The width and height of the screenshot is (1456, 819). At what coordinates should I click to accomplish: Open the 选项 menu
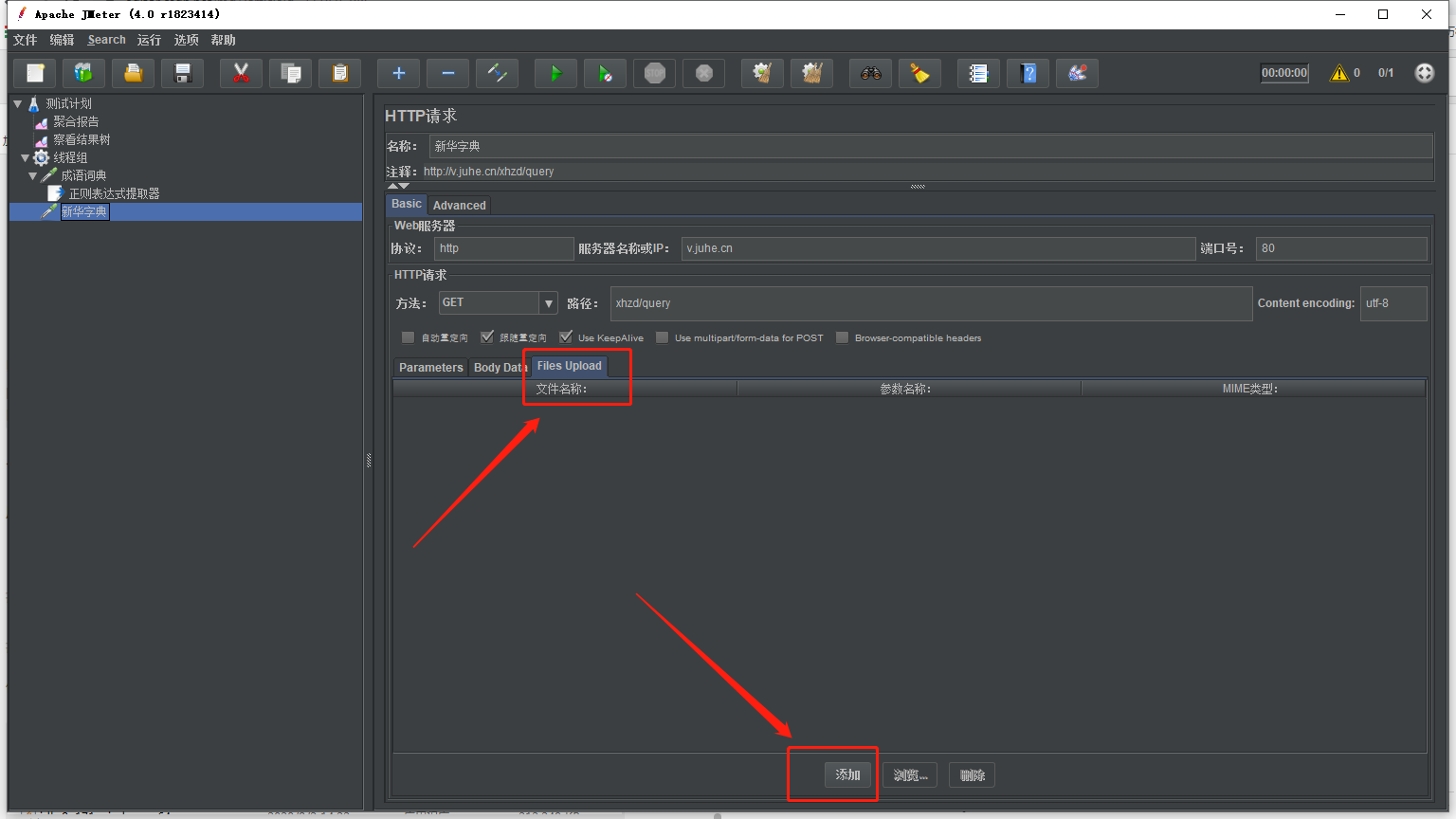click(x=186, y=40)
